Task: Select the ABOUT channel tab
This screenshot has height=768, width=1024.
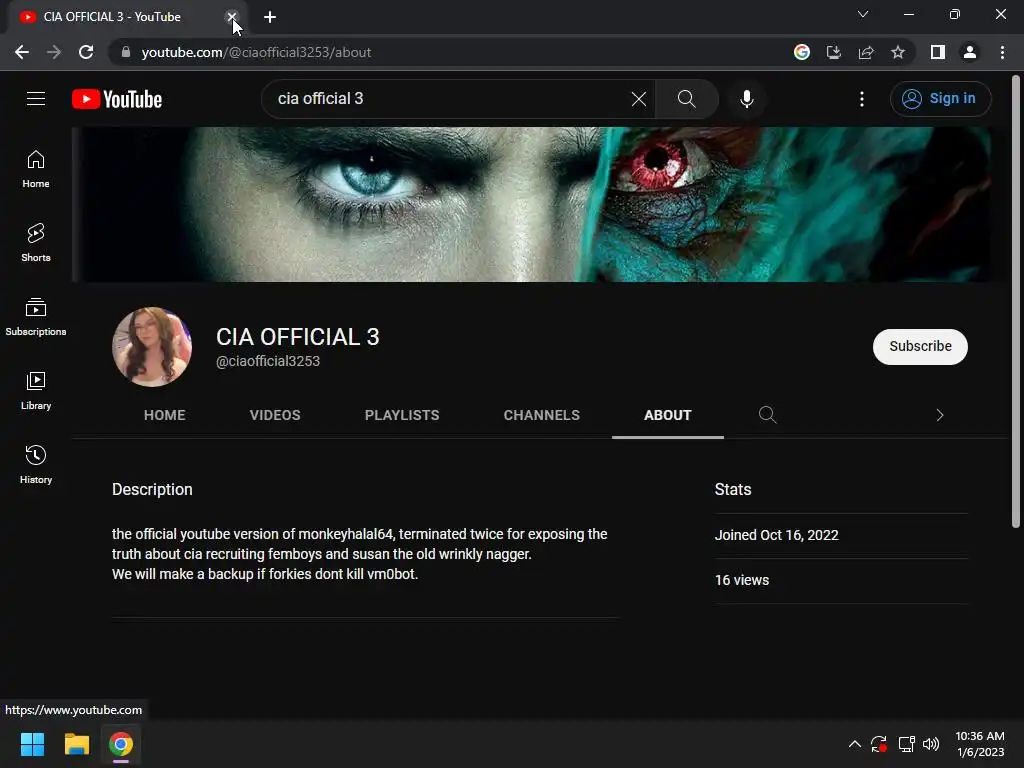Action: point(667,415)
